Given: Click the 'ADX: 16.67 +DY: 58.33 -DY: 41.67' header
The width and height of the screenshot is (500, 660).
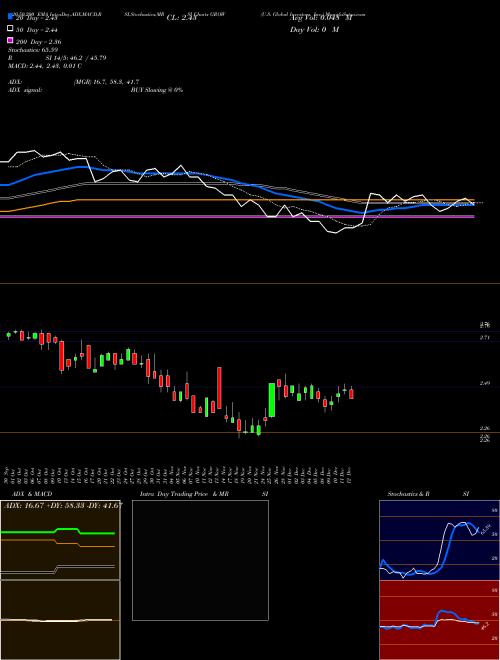Looking at the screenshot, I should (x=63, y=505).
